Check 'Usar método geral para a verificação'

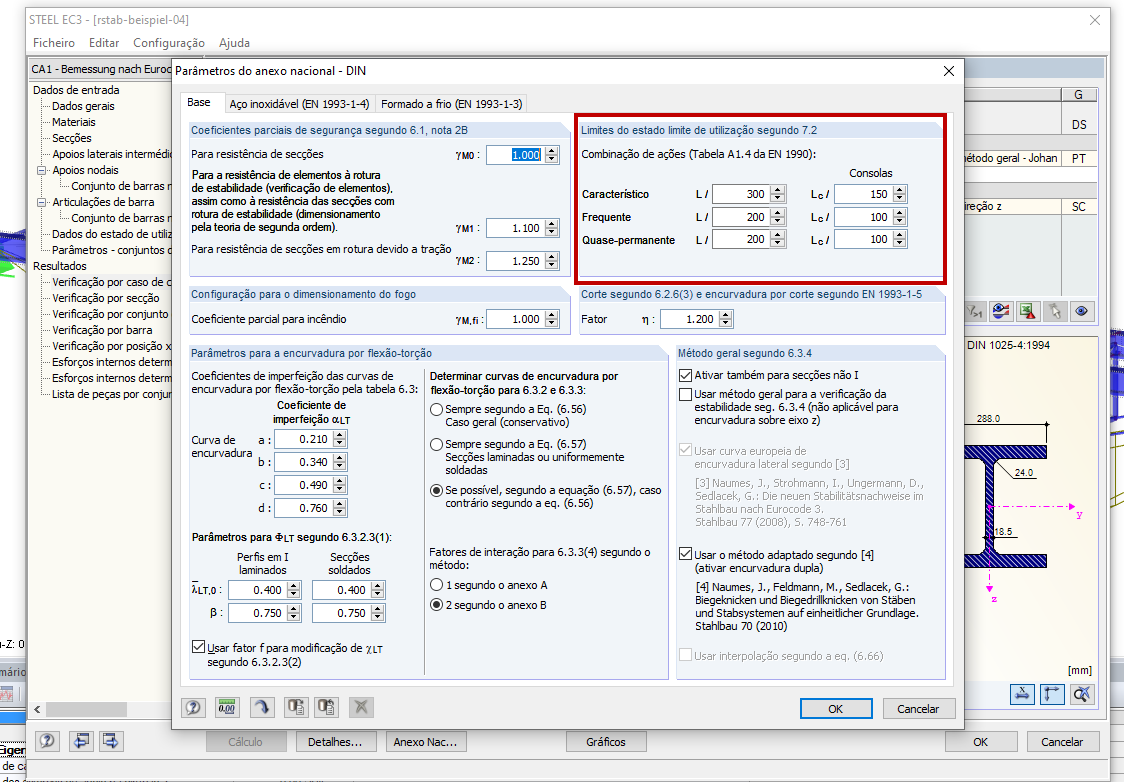tap(685, 394)
